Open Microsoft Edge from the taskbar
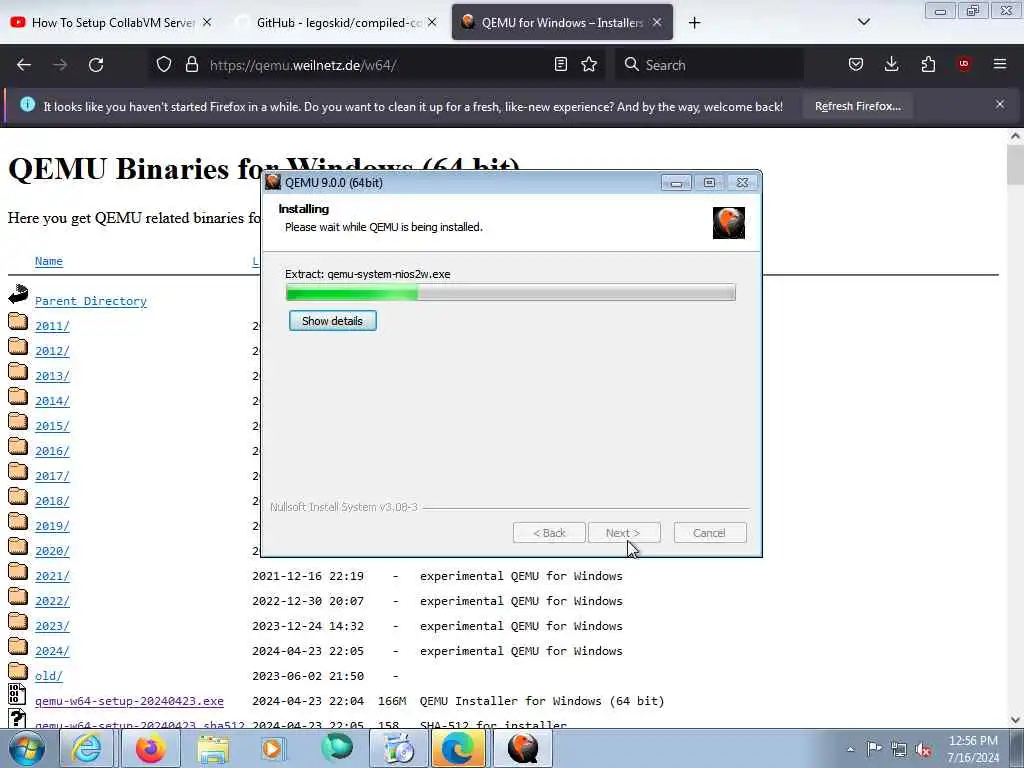Screen dimensions: 1024x768 (458, 749)
